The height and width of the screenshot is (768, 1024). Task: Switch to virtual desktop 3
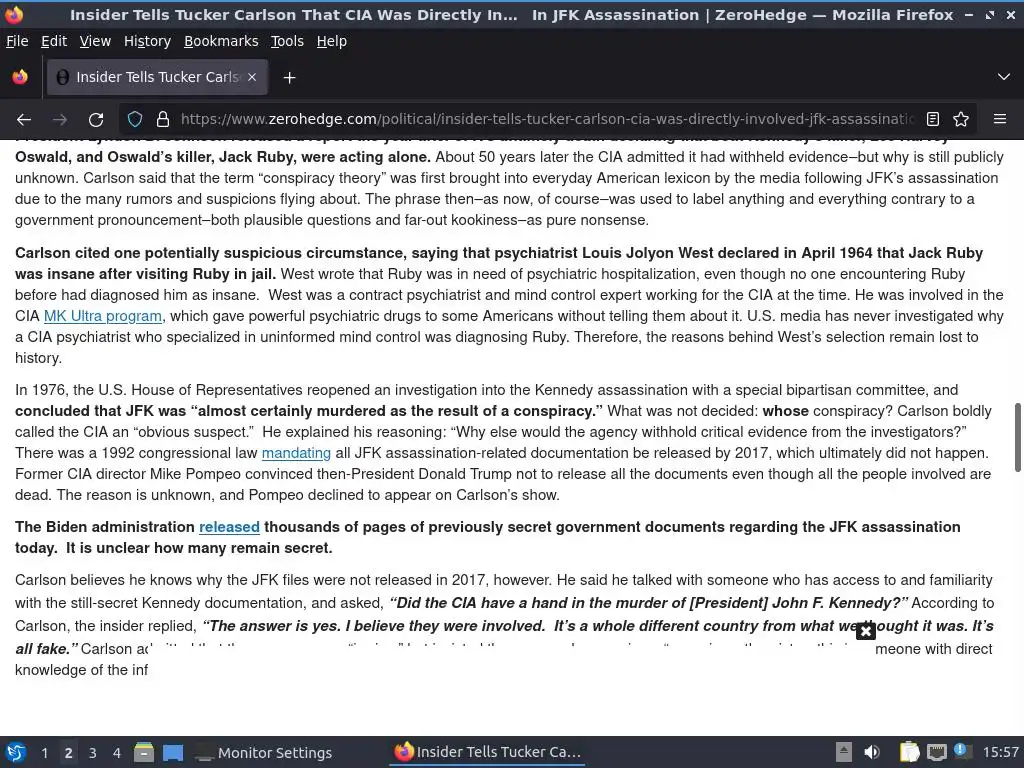pos(92,753)
